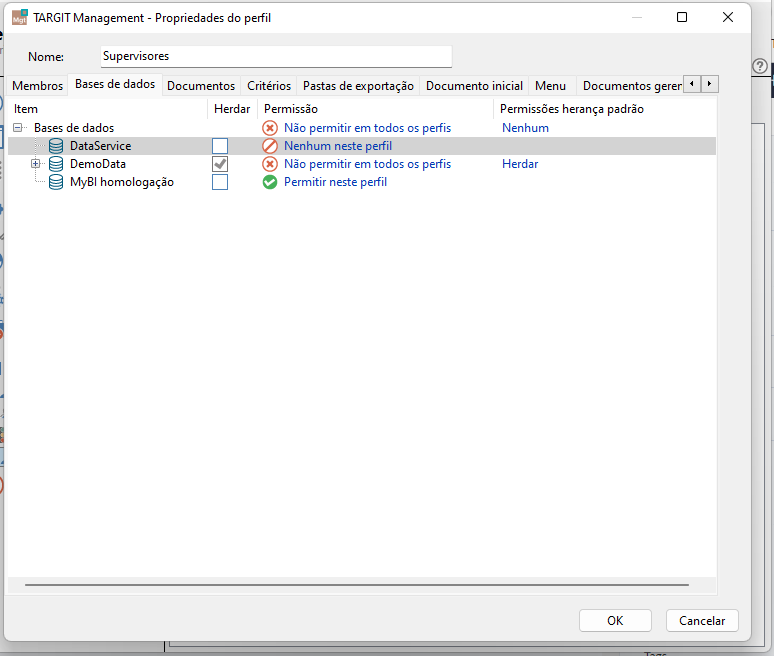Screen dimensions: 774x656
Task: Switch to the Documento inicial tab
Action: tap(474, 86)
